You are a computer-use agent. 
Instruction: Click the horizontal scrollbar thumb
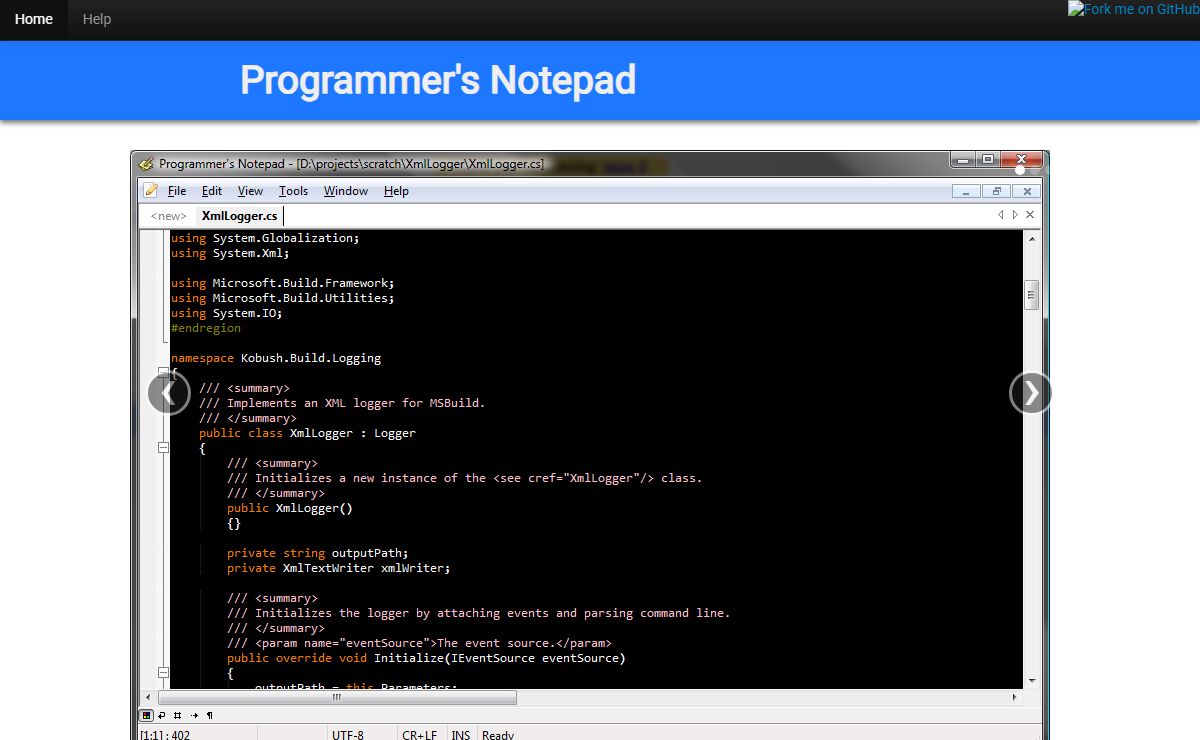[x=337, y=697]
